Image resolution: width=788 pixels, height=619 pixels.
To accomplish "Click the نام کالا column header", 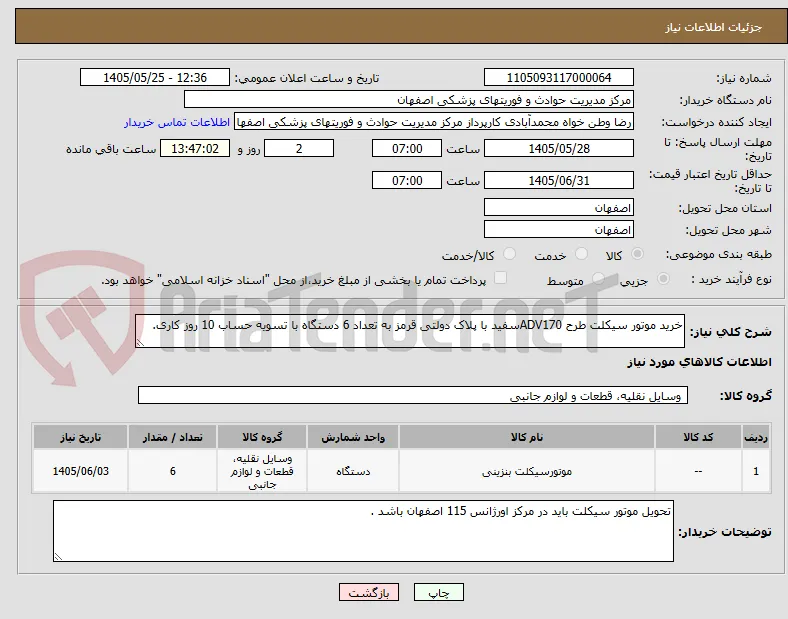I will click(527, 437).
